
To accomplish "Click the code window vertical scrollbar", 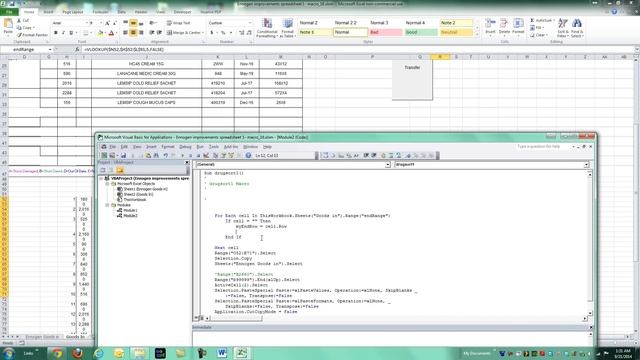I will [x=589, y=243].
